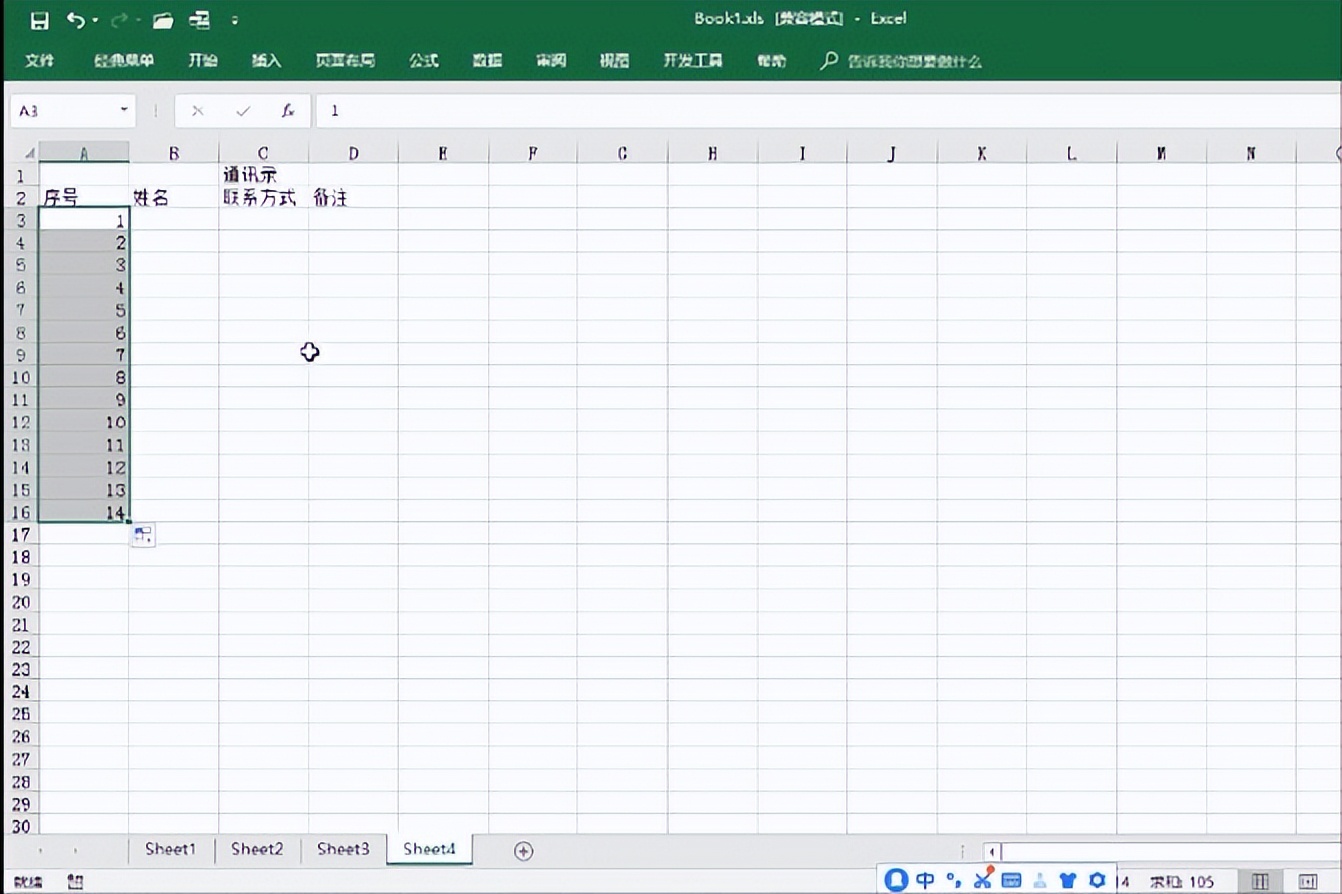The height and width of the screenshot is (894, 1342).
Task: Click the cell containing 姓名
Action: [174, 197]
